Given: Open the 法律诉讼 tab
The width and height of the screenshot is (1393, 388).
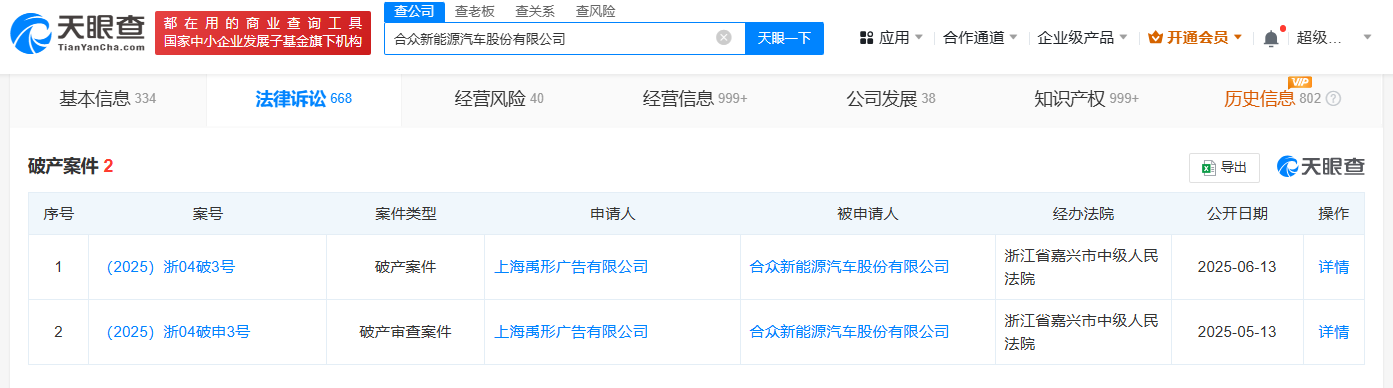Looking at the screenshot, I should tap(303, 99).
